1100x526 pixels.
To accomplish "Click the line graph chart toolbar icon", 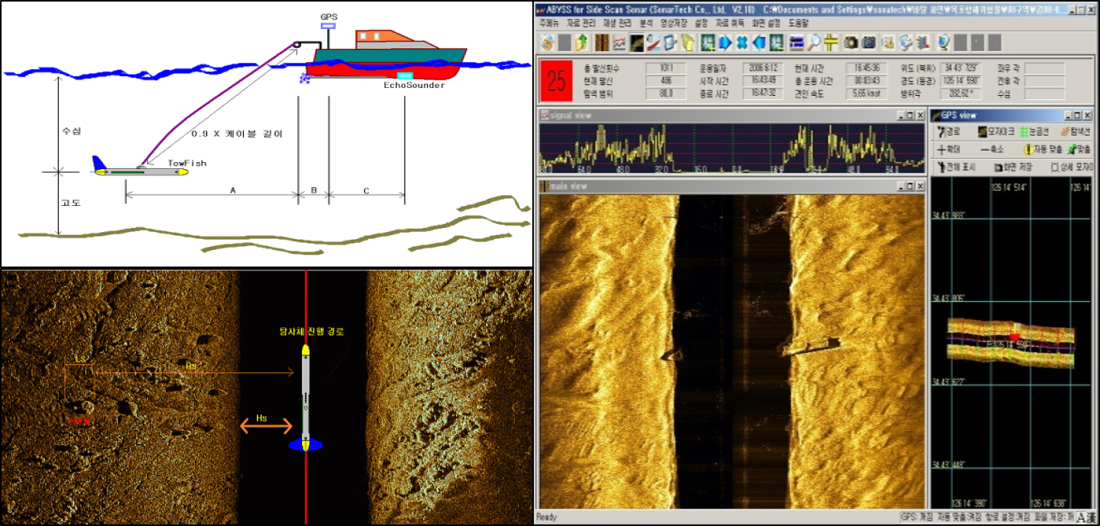I will pyautogui.click(x=618, y=43).
